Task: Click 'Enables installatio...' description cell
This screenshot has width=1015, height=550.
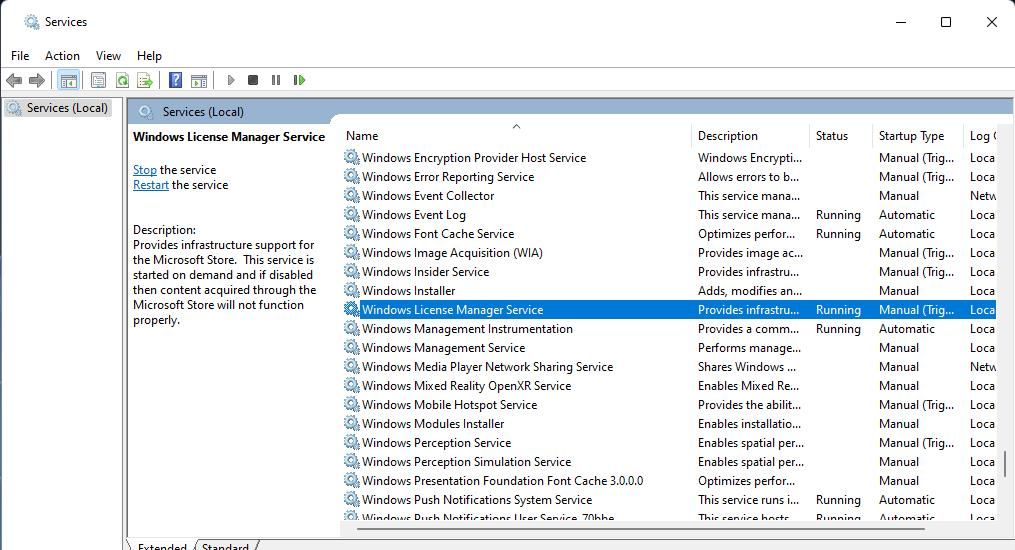Action: [x=749, y=424]
